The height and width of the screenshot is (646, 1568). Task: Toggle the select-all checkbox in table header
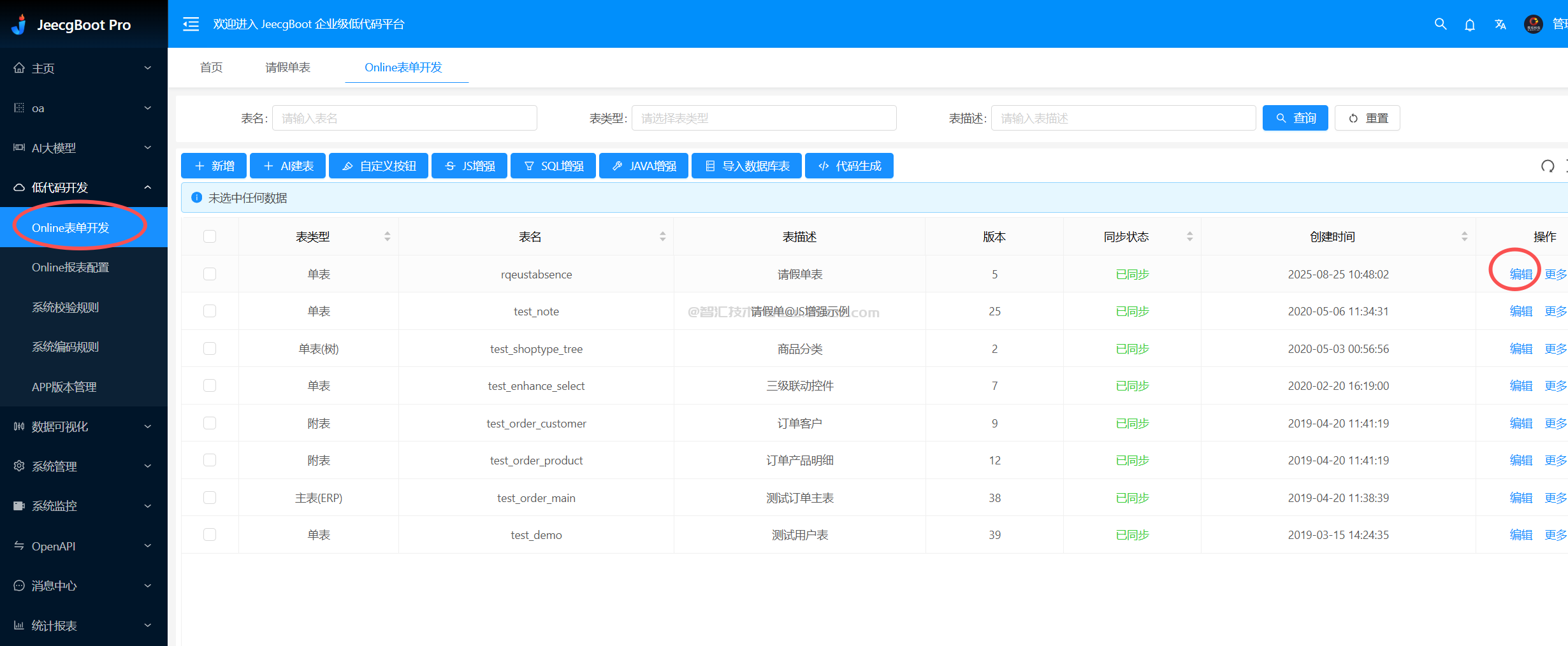210,236
